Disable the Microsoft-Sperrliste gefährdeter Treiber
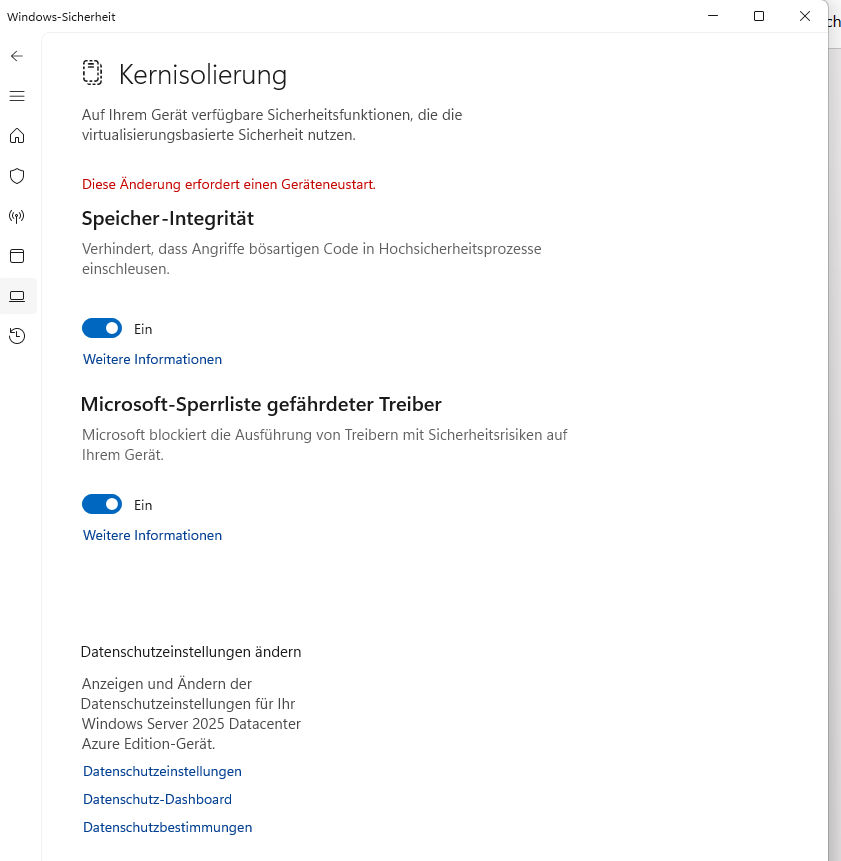 coord(101,504)
